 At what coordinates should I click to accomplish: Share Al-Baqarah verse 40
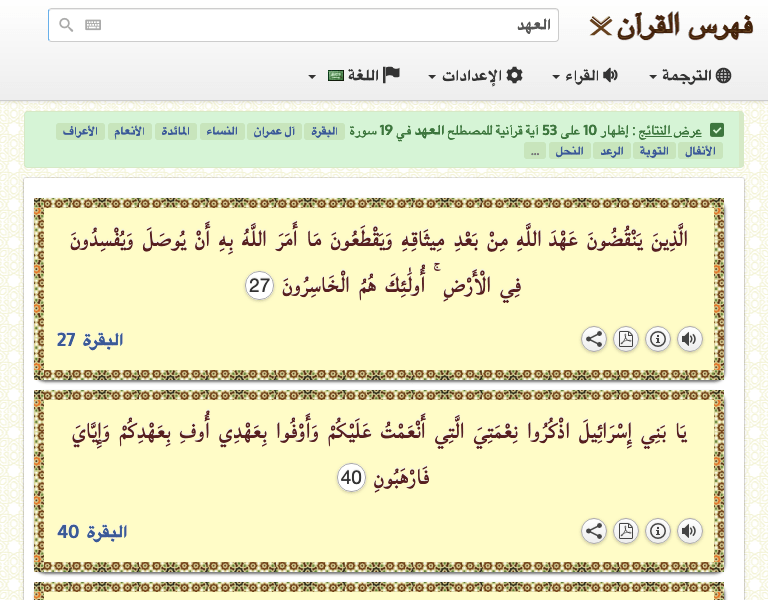(x=594, y=531)
